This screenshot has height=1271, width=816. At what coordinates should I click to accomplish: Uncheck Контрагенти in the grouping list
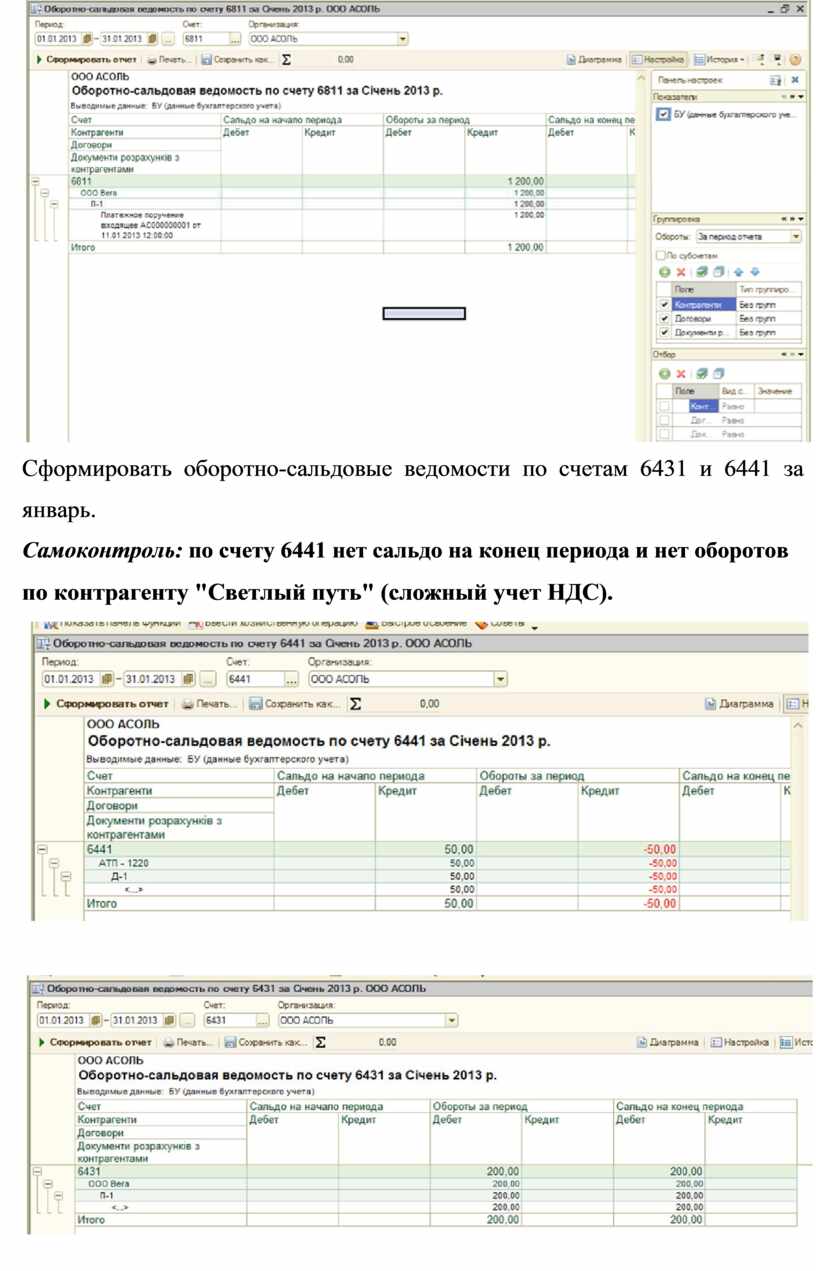click(x=663, y=304)
